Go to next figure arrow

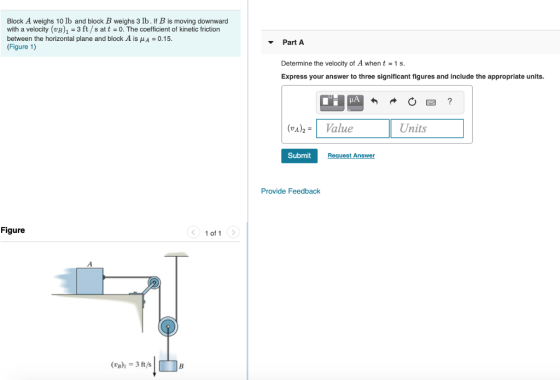(233, 232)
